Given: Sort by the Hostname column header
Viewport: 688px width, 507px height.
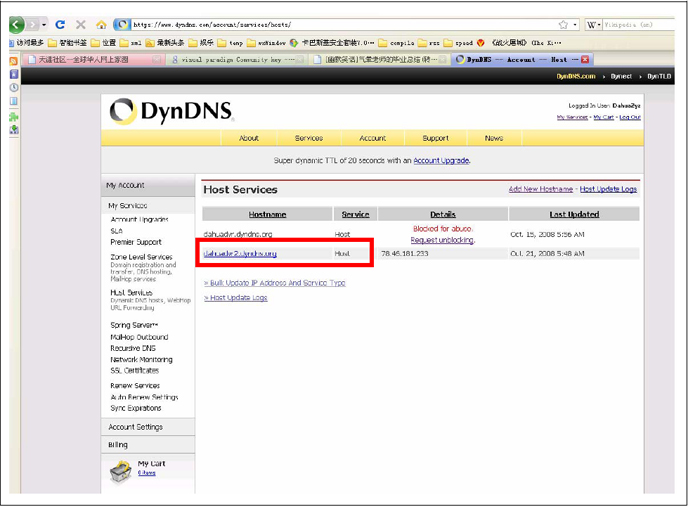Looking at the screenshot, I should (x=267, y=214).
